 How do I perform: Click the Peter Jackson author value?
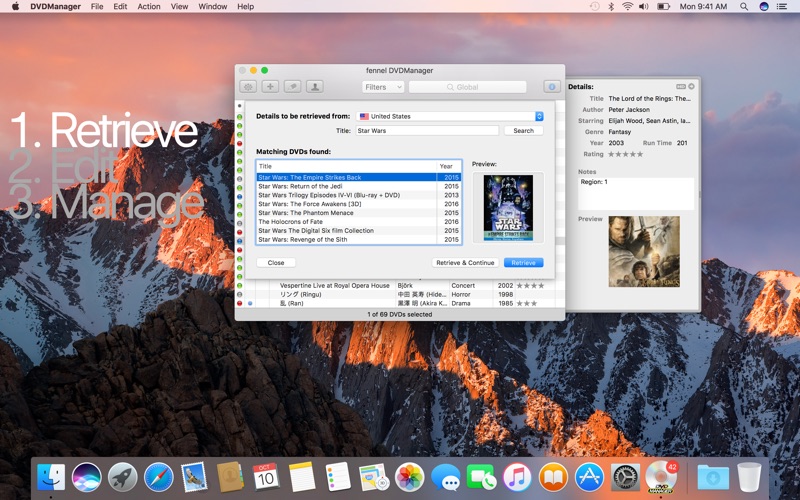click(629, 110)
